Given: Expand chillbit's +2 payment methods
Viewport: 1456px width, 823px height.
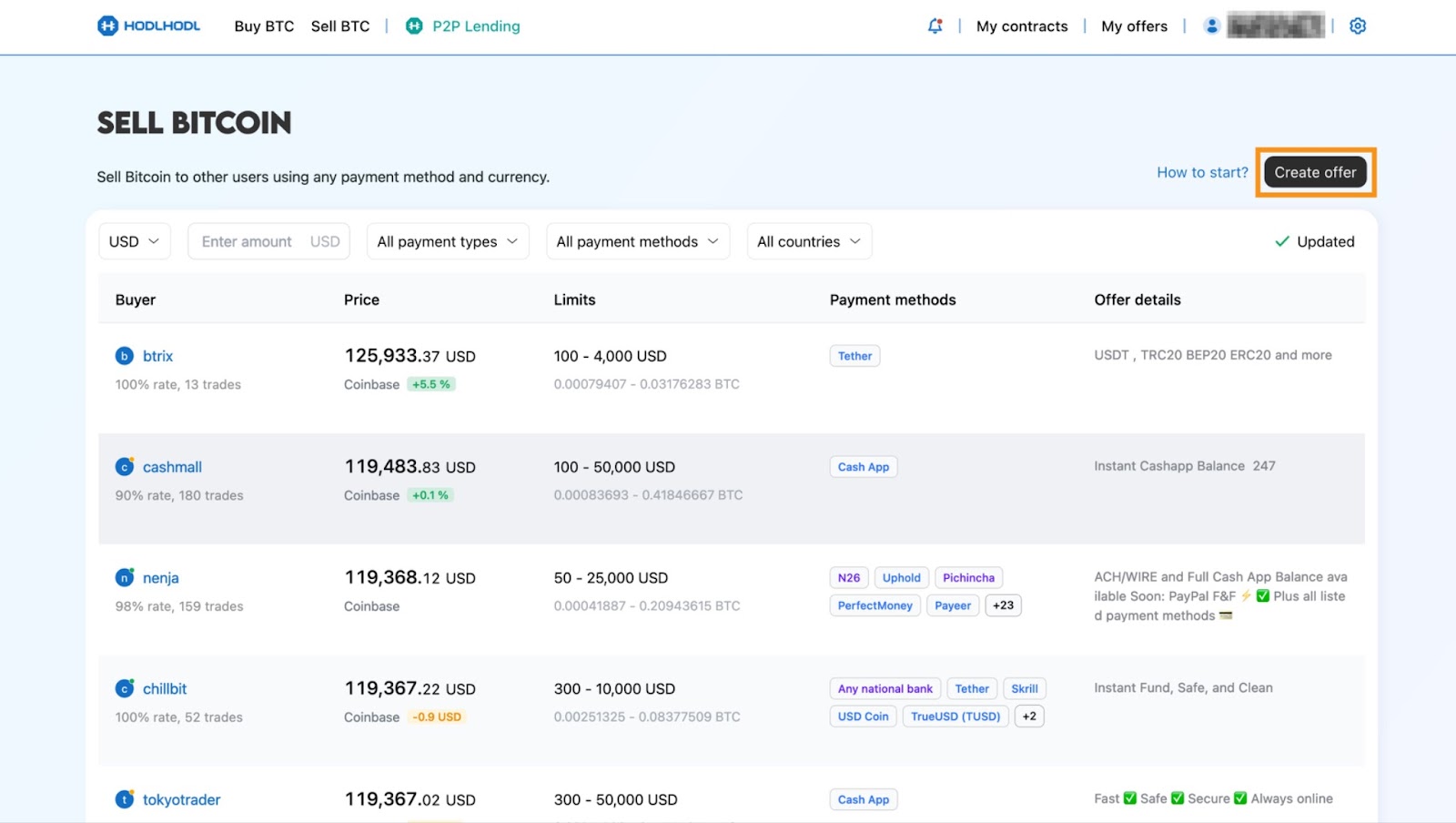Looking at the screenshot, I should tap(1029, 716).
